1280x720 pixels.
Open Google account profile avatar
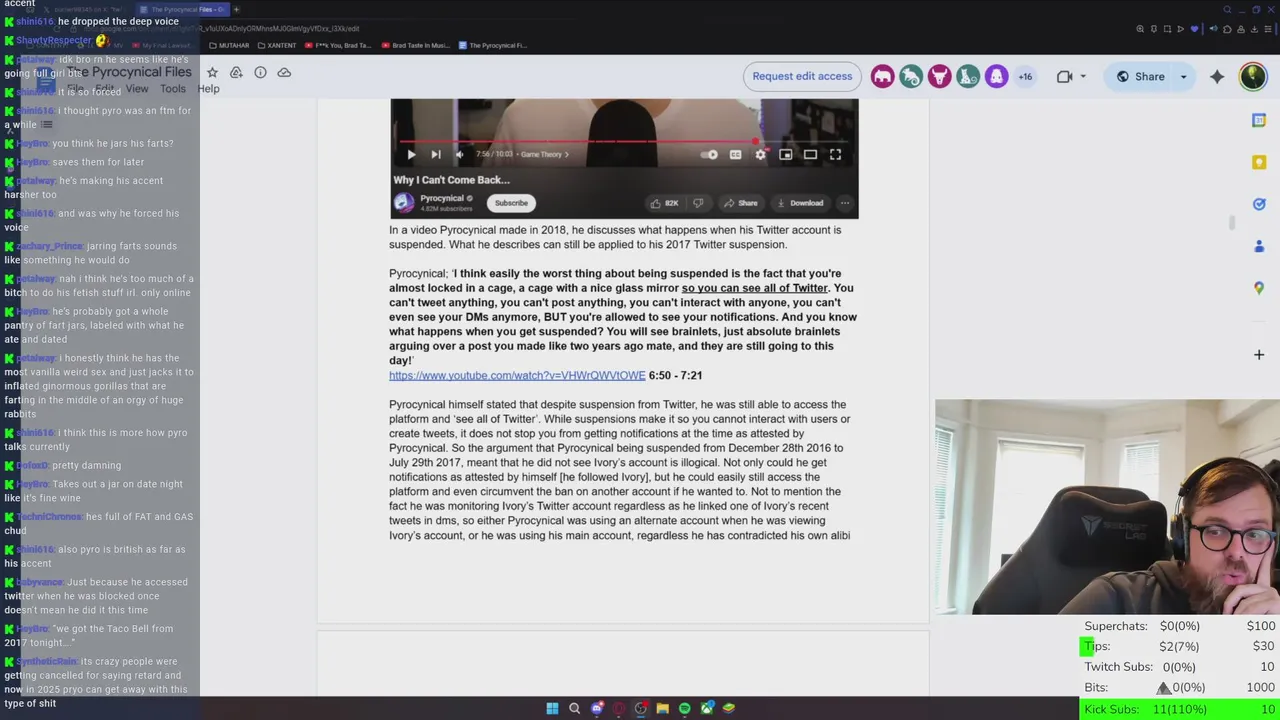tap(1252, 77)
